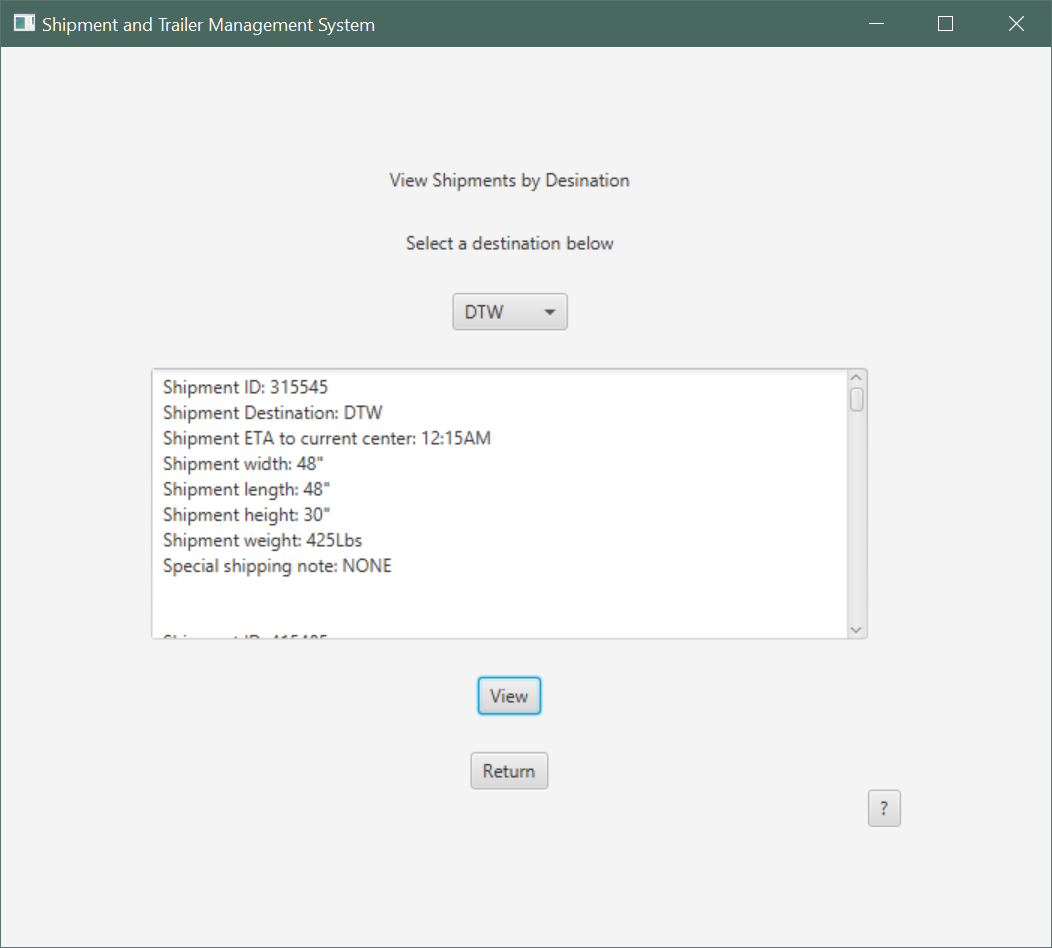Click the Shipment height: 30" line
This screenshot has height=948, width=1052.
click(x=246, y=515)
